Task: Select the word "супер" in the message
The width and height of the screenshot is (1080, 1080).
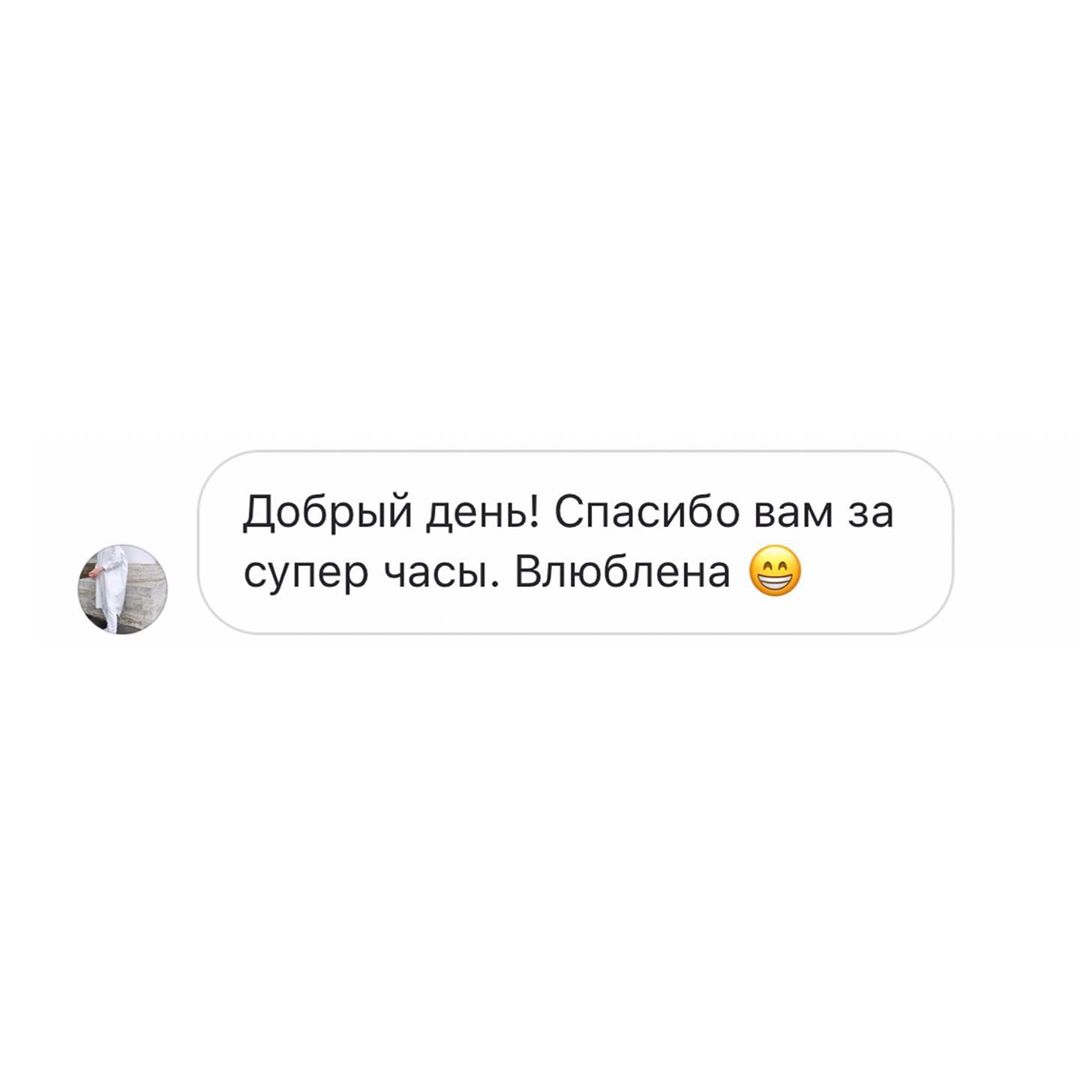Action: [306, 577]
